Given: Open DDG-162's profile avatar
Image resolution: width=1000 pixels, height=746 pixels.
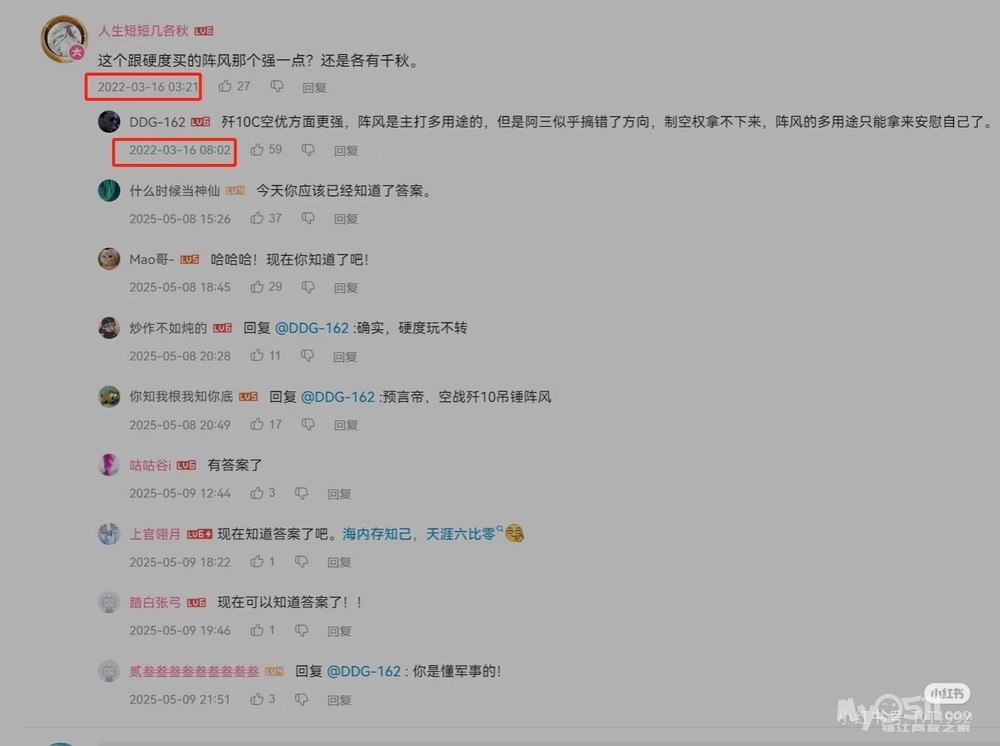Looking at the screenshot, I should click(109, 121).
